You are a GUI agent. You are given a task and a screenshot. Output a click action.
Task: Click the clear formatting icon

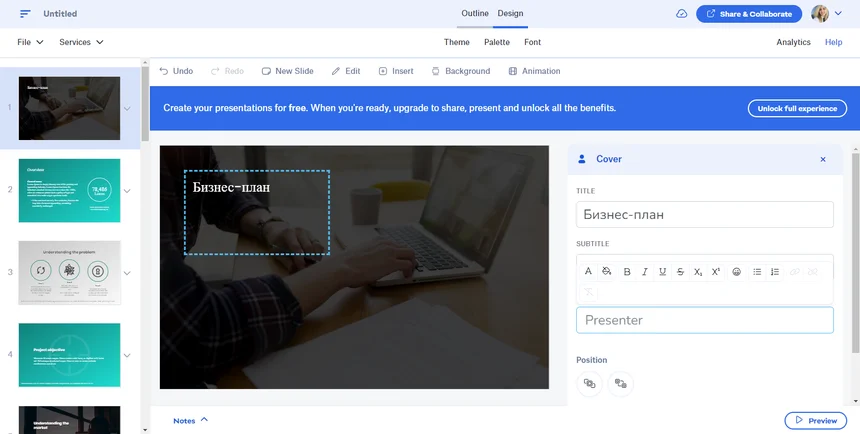pyautogui.click(x=588, y=291)
